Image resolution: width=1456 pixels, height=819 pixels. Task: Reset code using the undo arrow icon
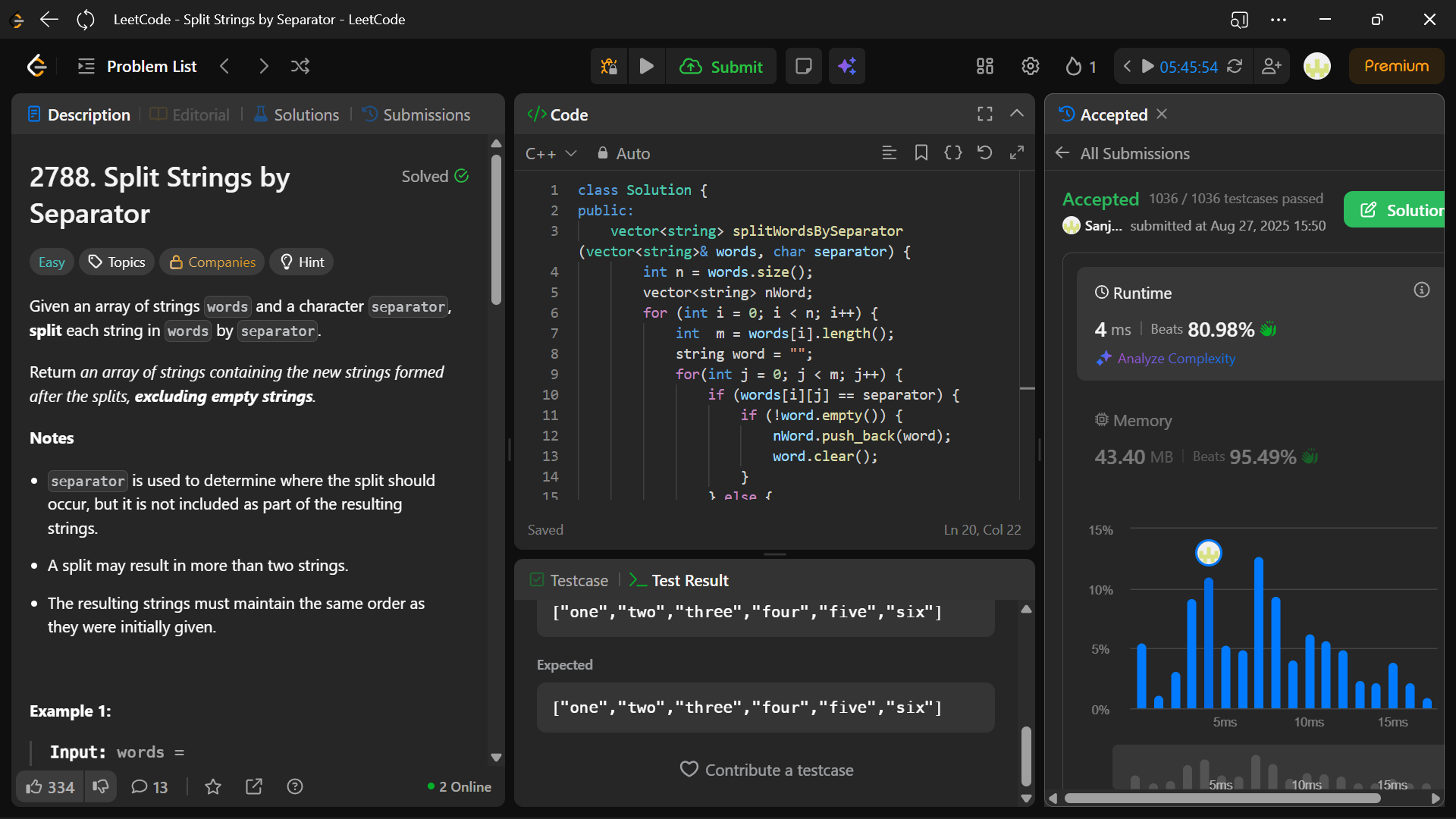[x=984, y=153]
